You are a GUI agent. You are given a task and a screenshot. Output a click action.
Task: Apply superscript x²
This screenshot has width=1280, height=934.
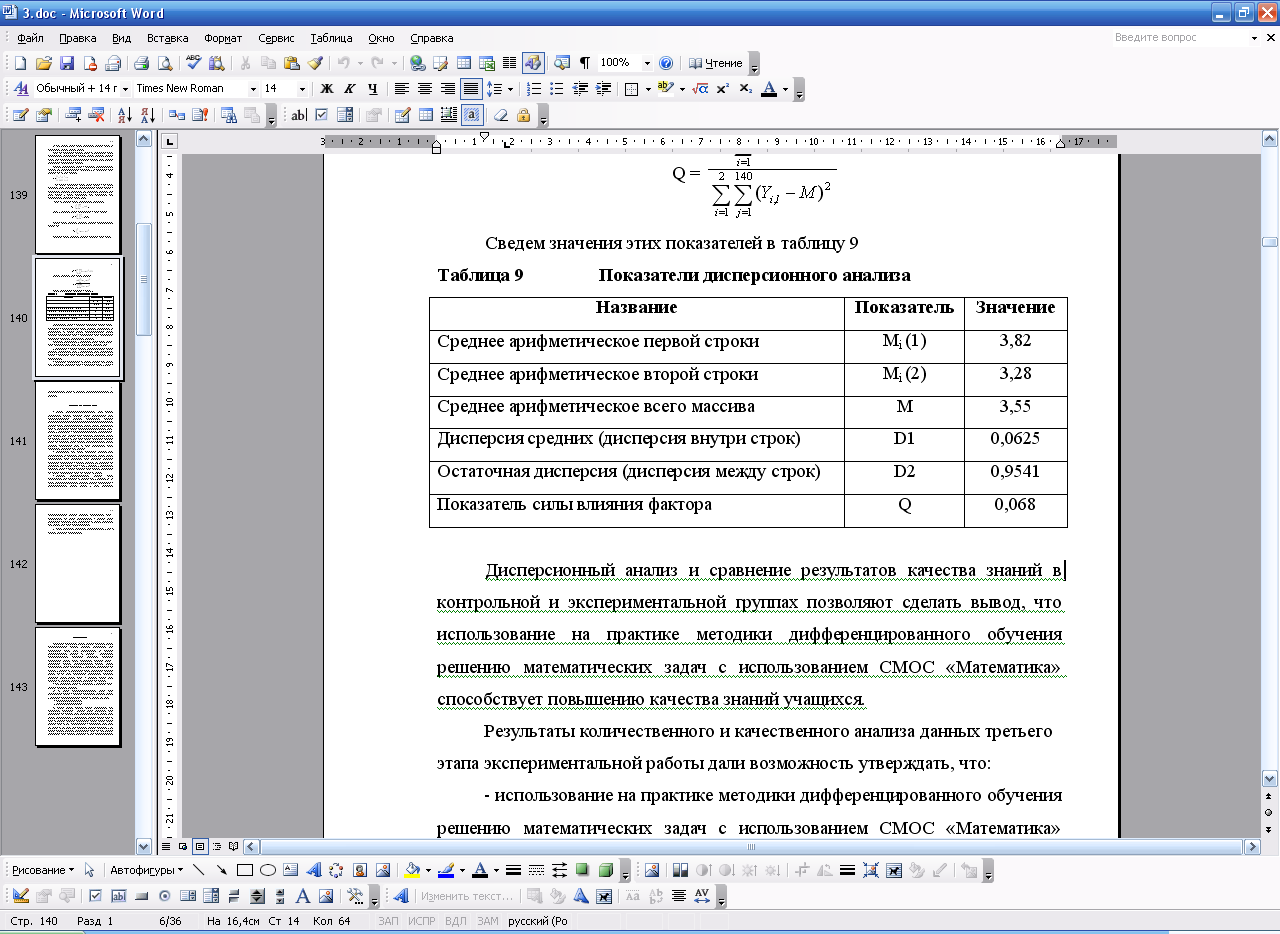click(x=722, y=88)
